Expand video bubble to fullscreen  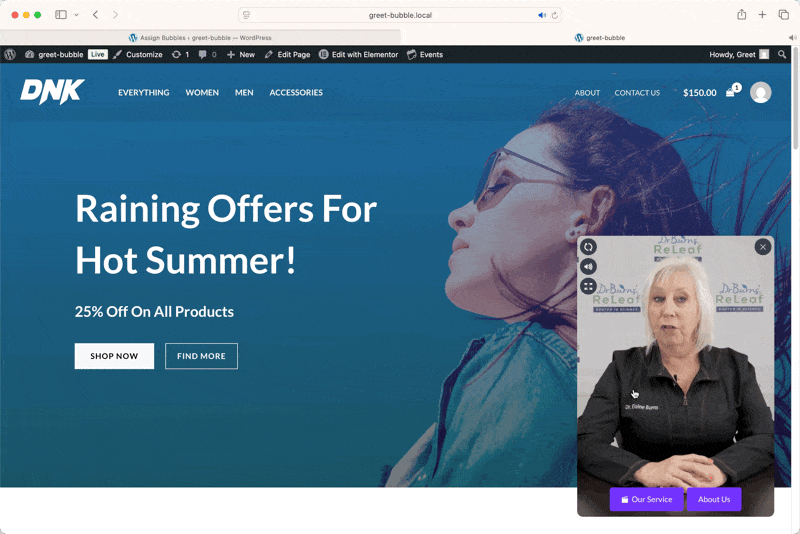[x=588, y=286]
